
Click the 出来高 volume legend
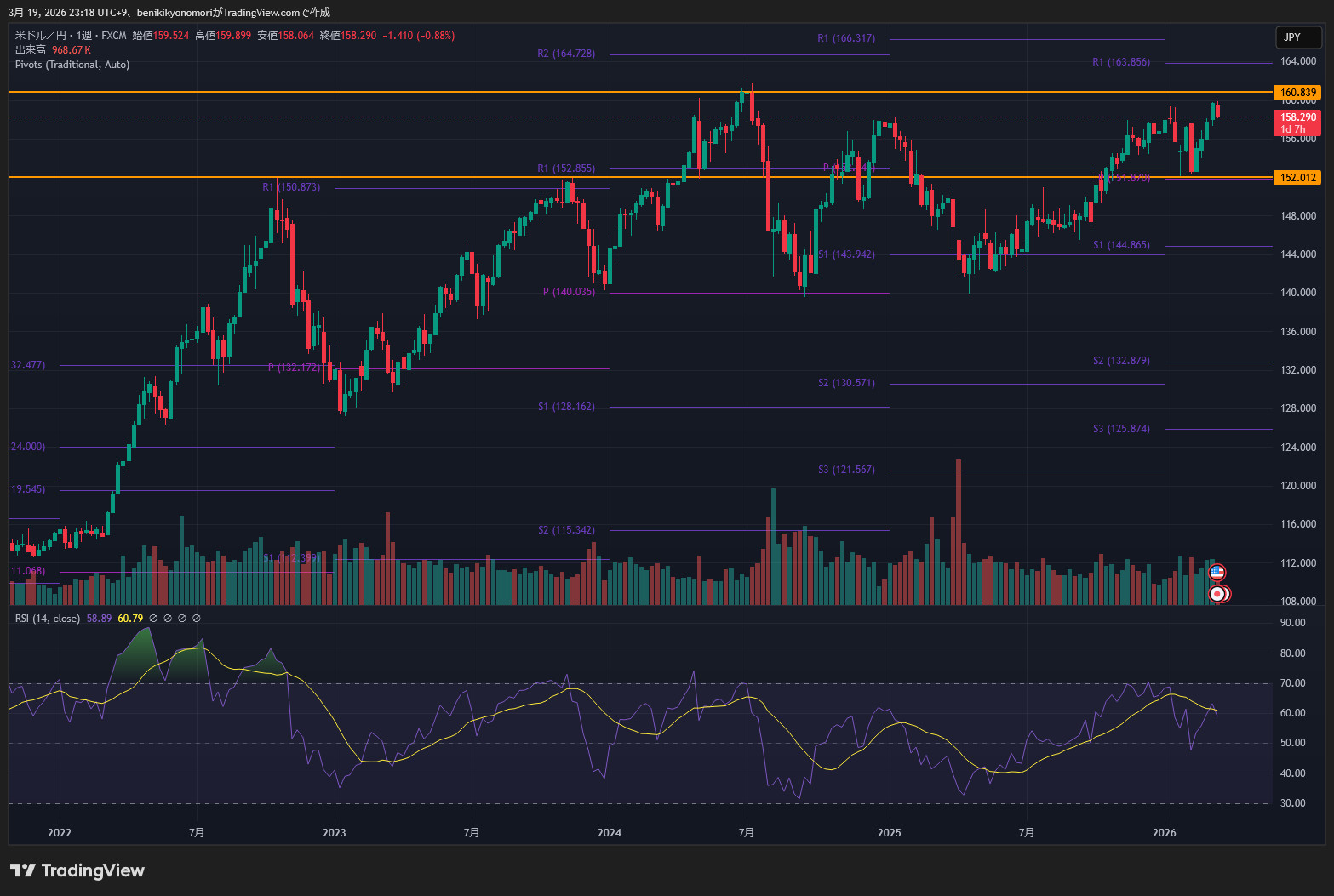(x=31, y=50)
